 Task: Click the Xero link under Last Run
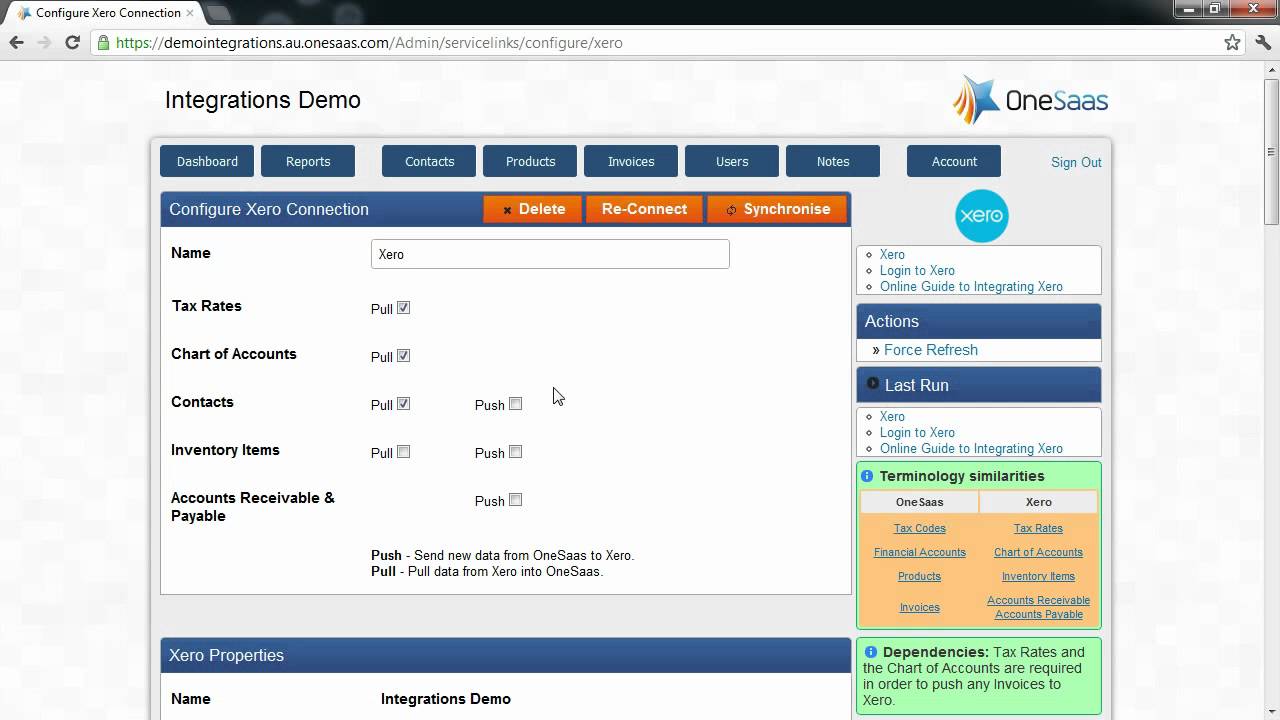point(892,416)
